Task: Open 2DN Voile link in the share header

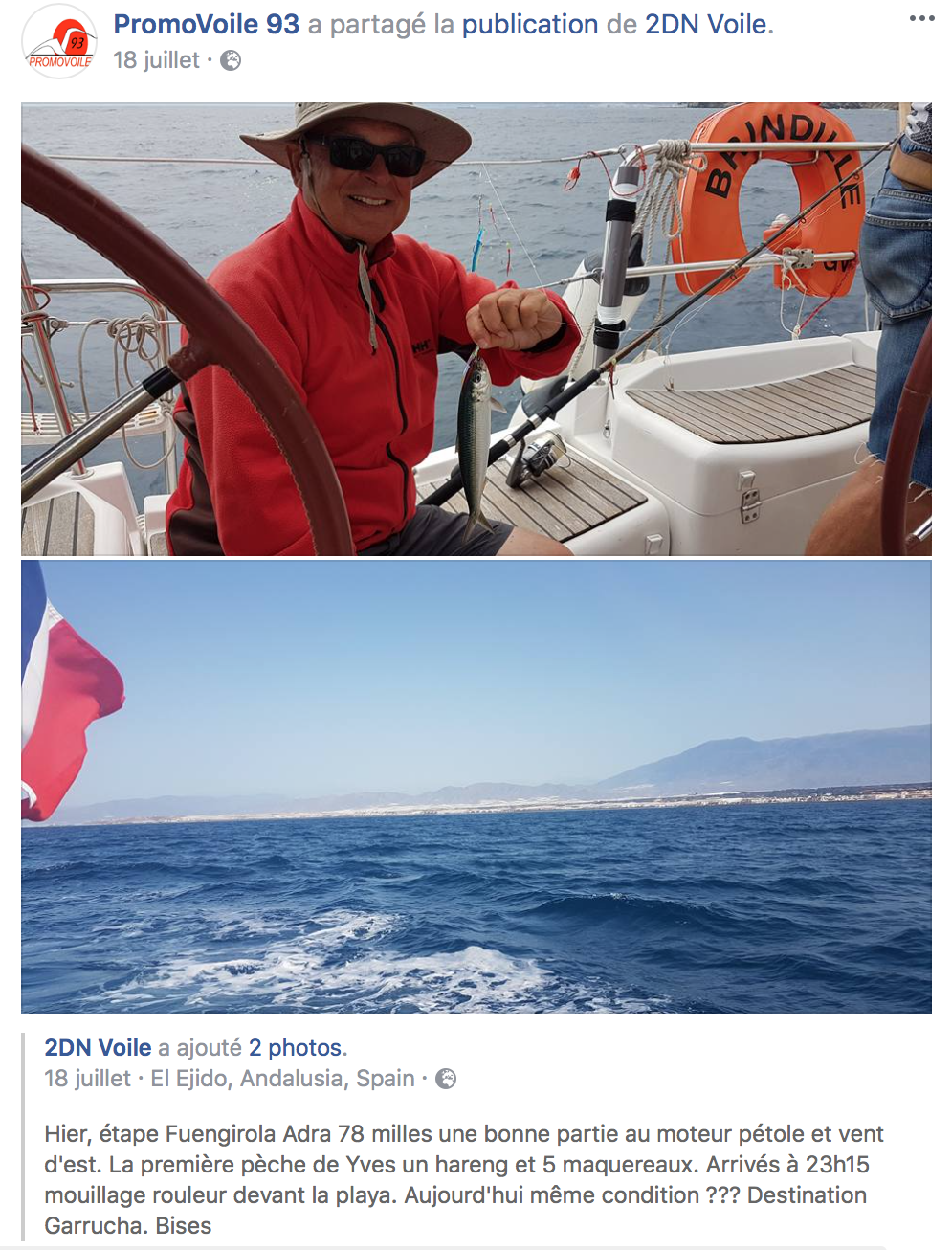Action: point(706,24)
